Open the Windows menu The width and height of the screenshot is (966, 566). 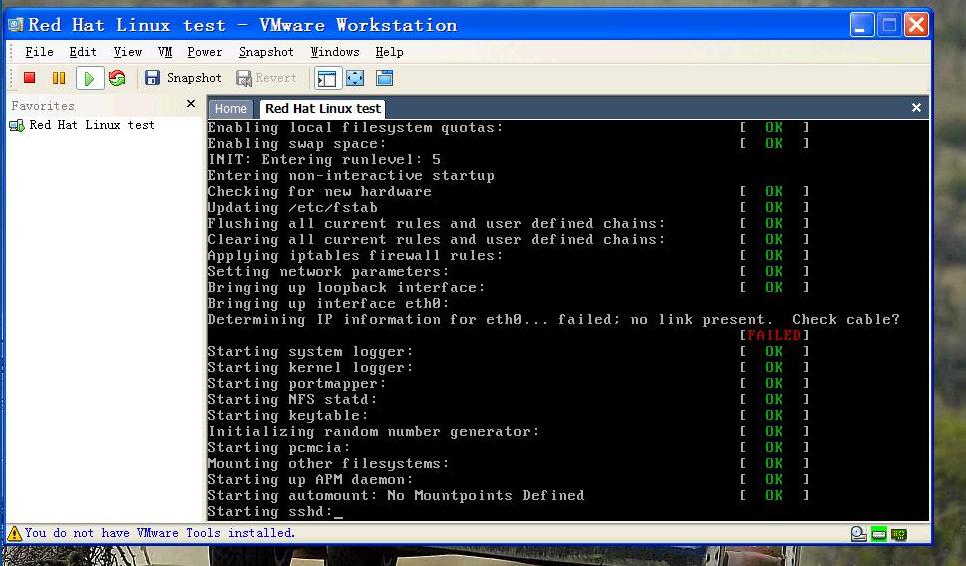pyautogui.click(x=335, y=52)
